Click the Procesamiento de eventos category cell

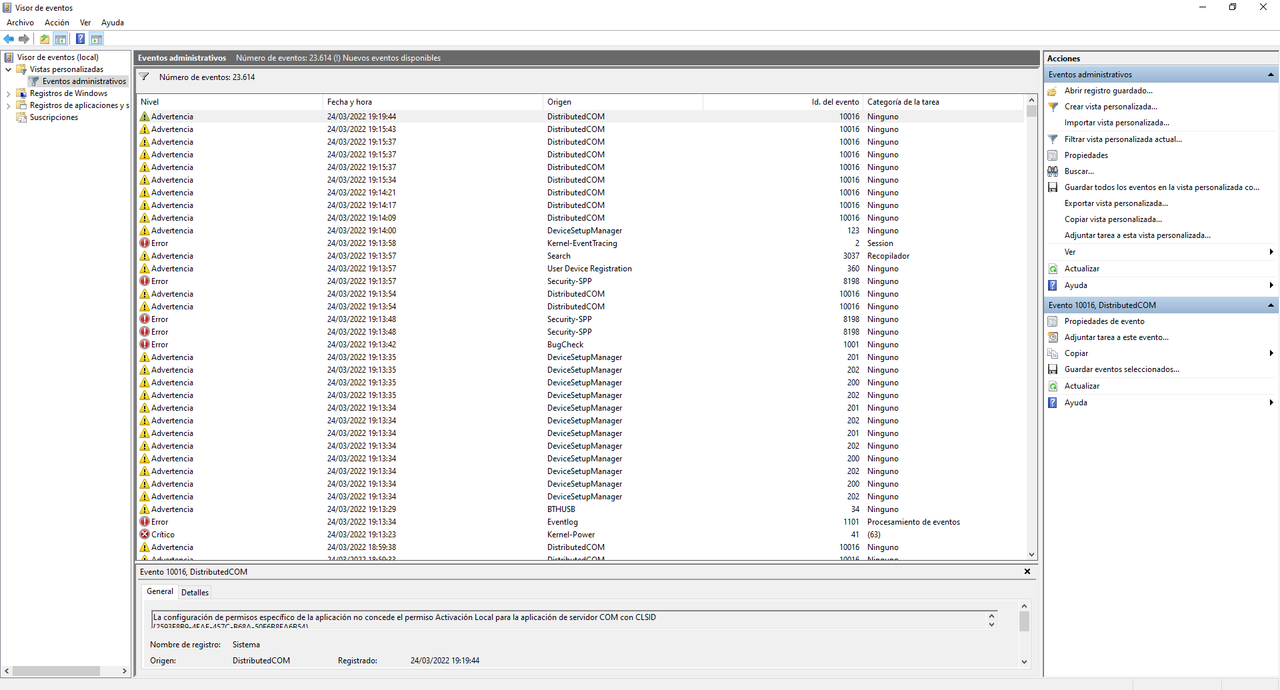click(x=913, y=522)
